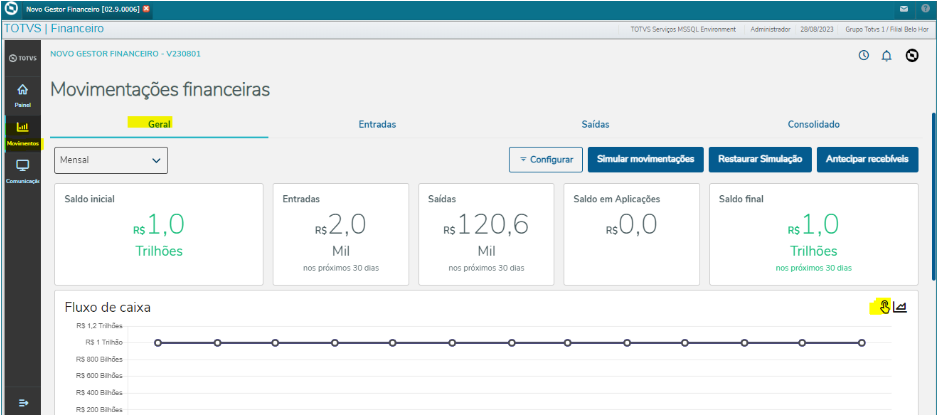
Task: Open the Mensal period dropdown
Action: (111, 160)
